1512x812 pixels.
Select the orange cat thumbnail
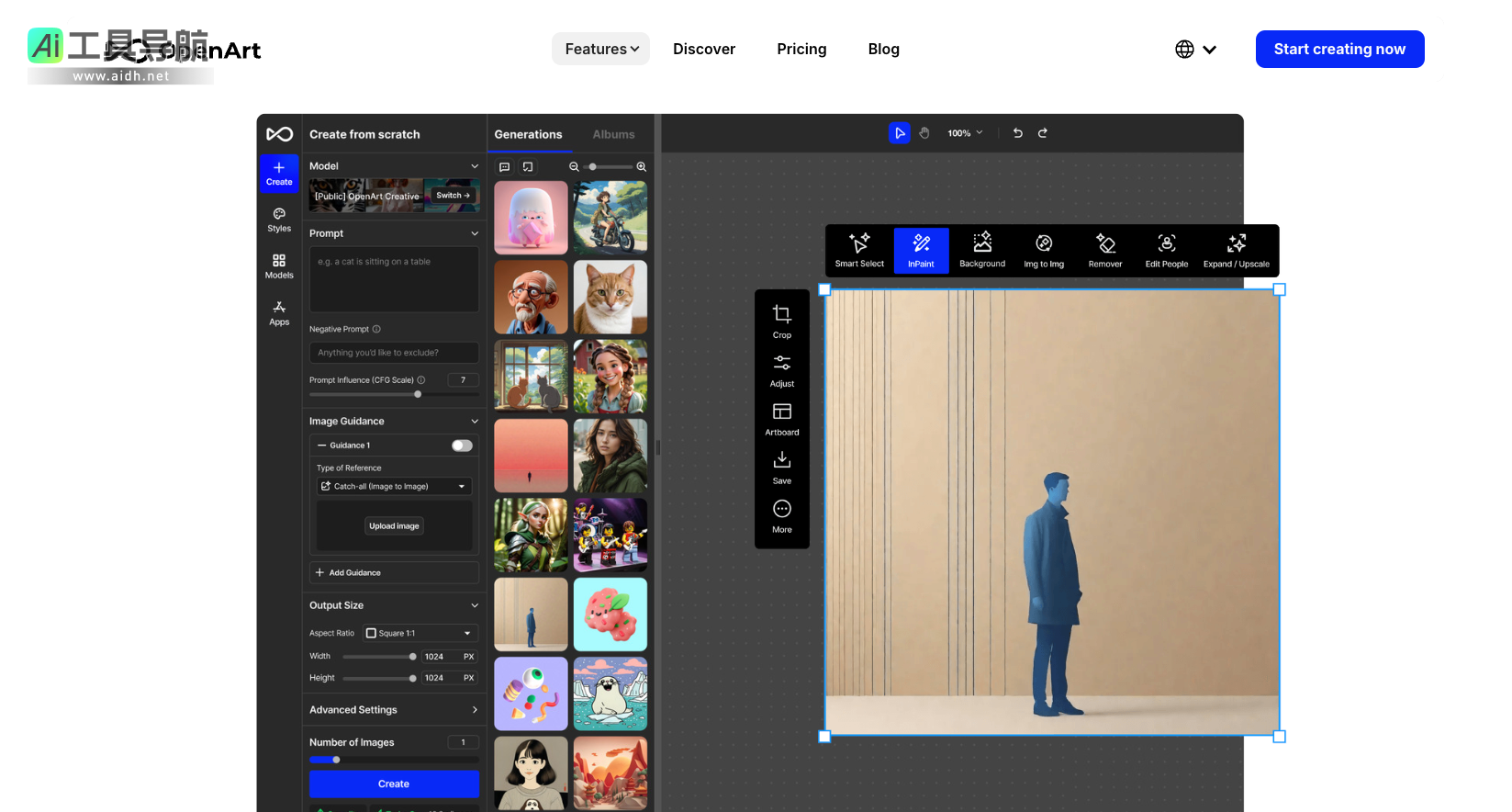click(610, 297)
